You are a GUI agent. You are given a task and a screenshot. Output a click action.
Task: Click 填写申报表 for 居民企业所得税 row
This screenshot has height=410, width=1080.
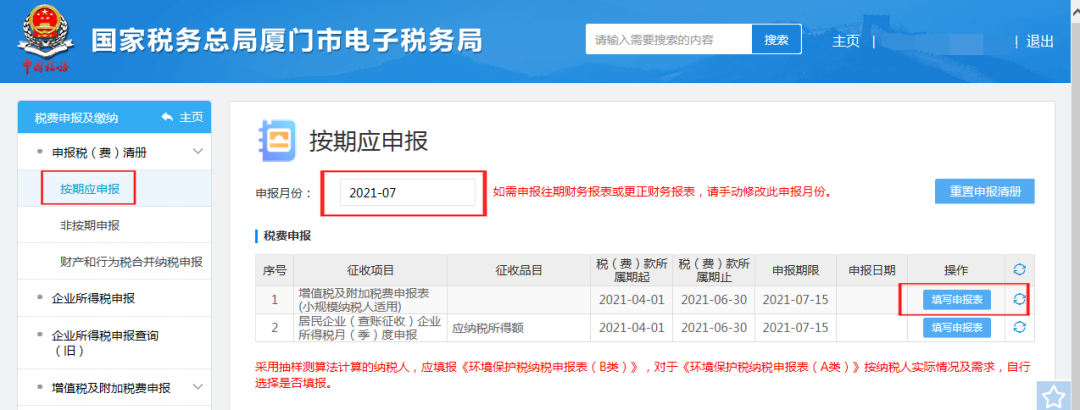point(949,327)
